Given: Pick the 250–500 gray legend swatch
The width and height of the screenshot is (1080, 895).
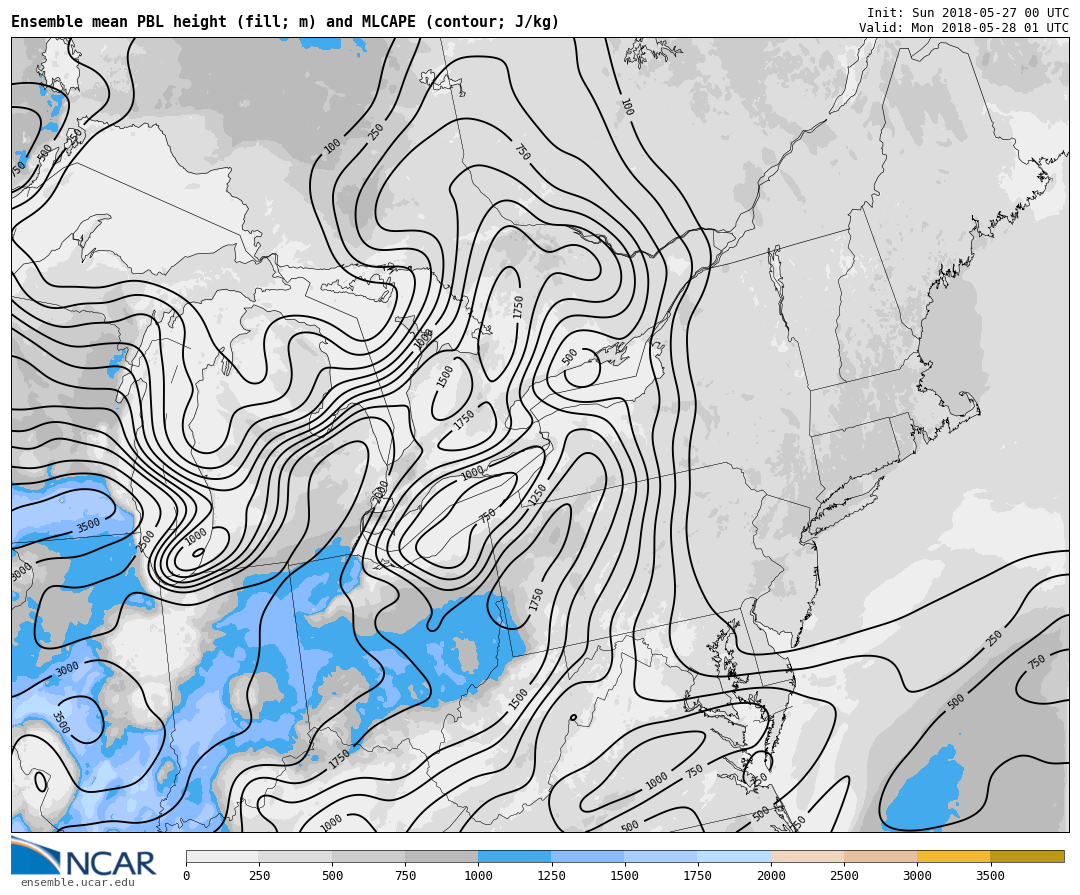Looking at the screenshot, I should click(x=295, y=856).
